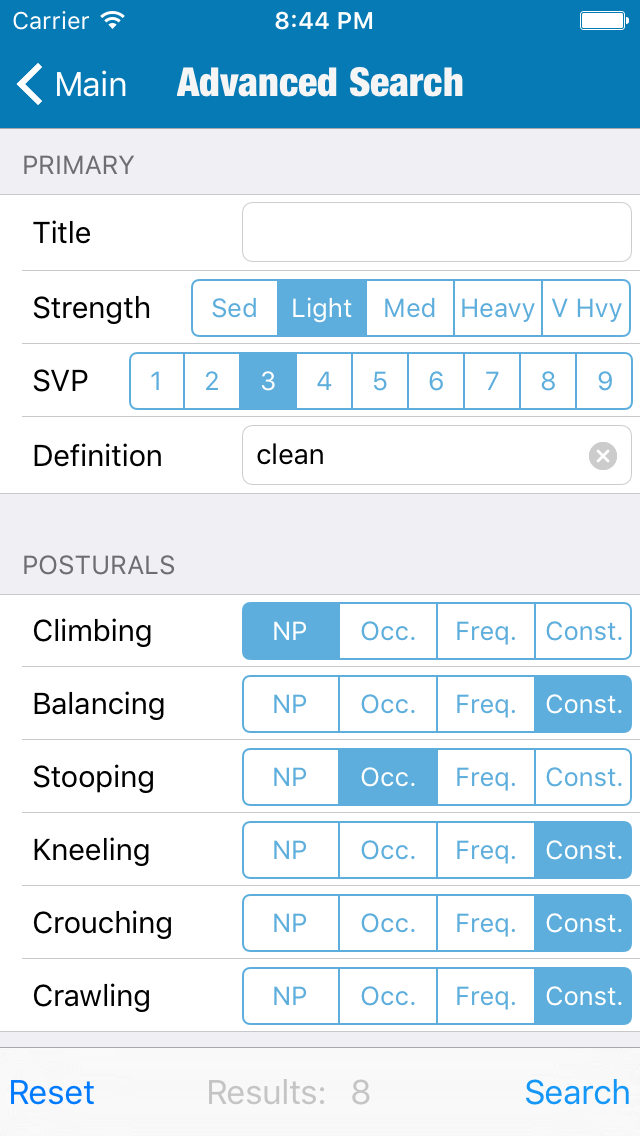Image resolution: width=640 pixels, height=1136 pixels.
Task: Set SVP level to 5
Action: point(380,381)
